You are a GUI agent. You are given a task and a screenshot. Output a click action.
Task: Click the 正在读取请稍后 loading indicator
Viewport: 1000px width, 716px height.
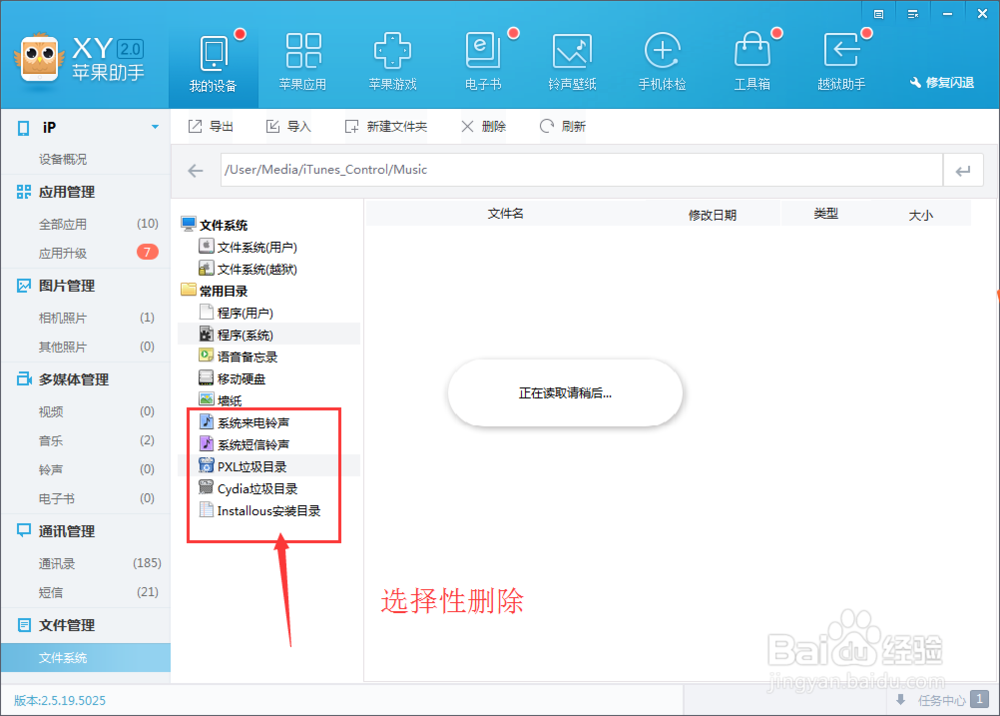click(564, 393)
